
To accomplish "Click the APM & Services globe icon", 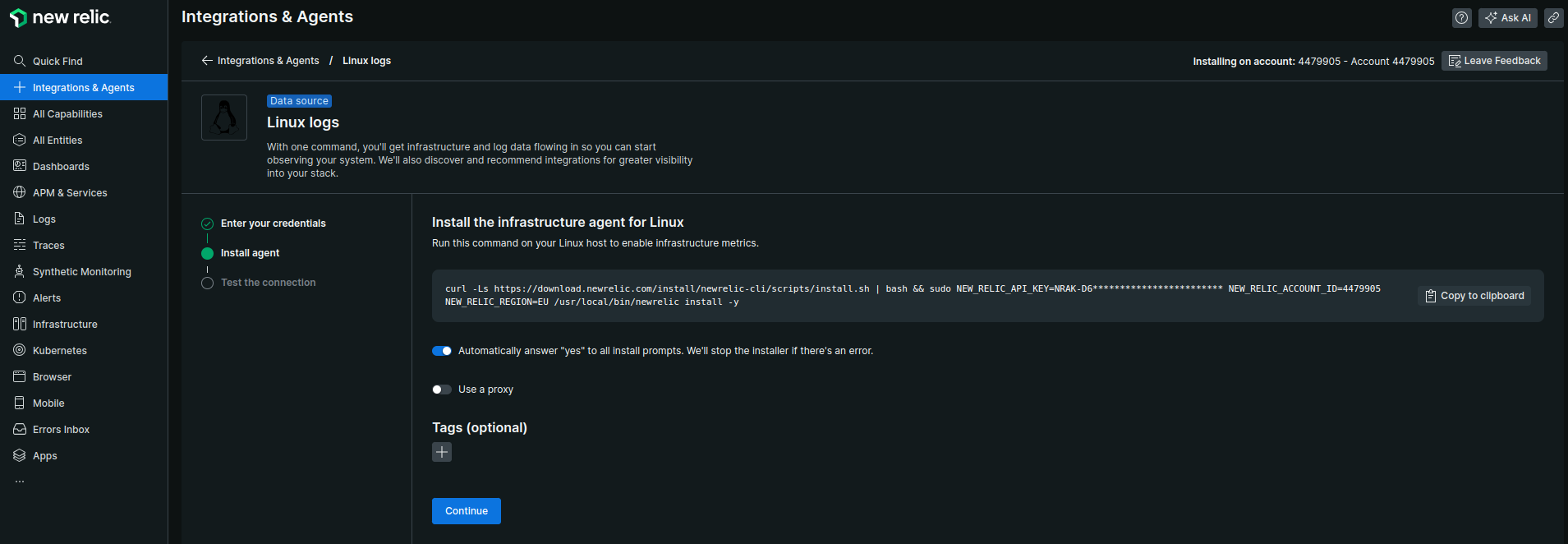I will pos(20,192).
